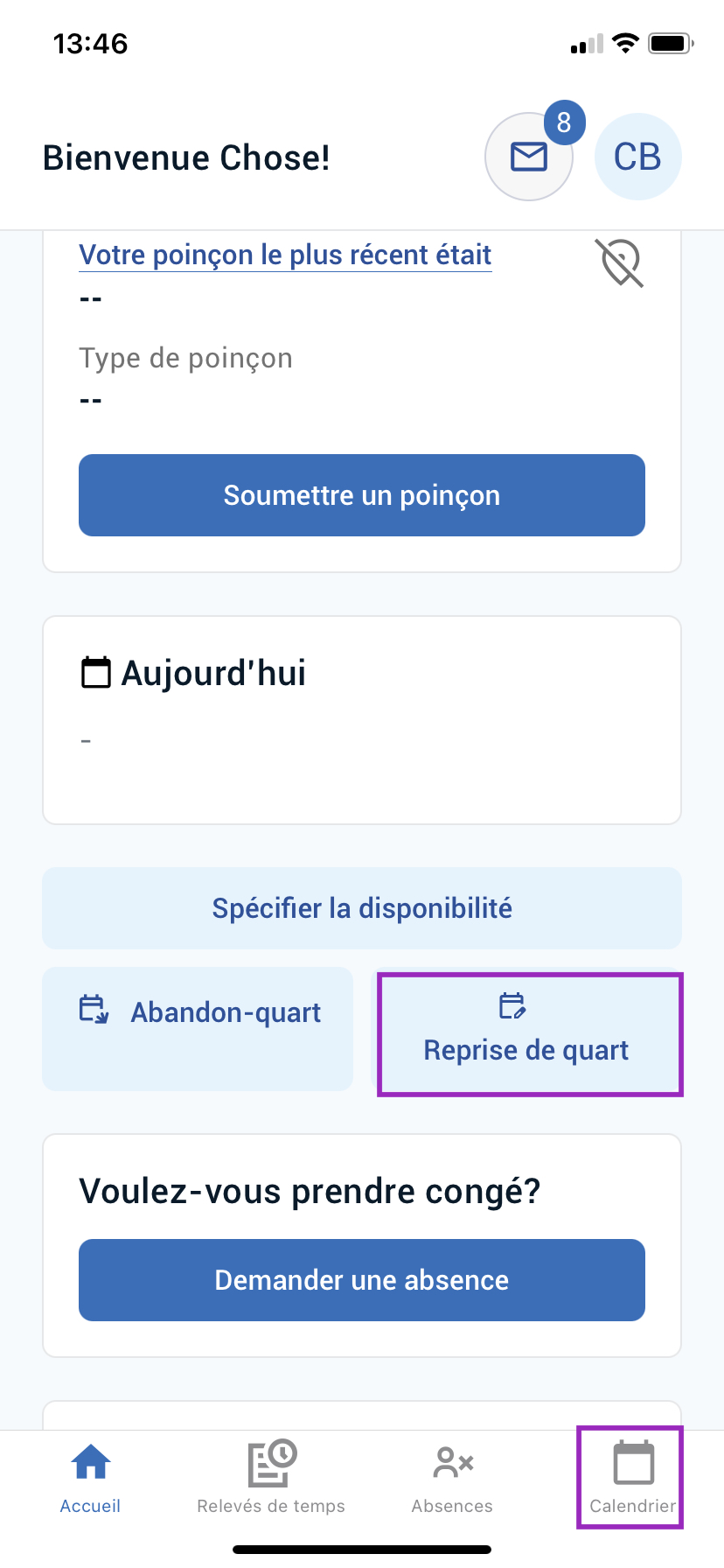Tap the Abandon-quart calendar arrow icon
The width and height of the screenshot is (724, 1568).
pos(94,1009)
